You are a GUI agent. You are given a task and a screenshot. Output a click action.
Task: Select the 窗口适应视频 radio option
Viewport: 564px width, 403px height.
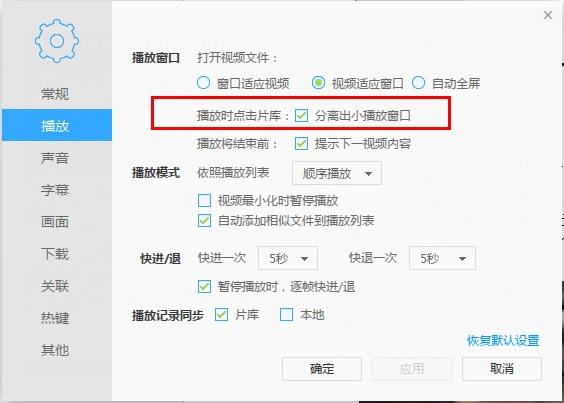203,83
